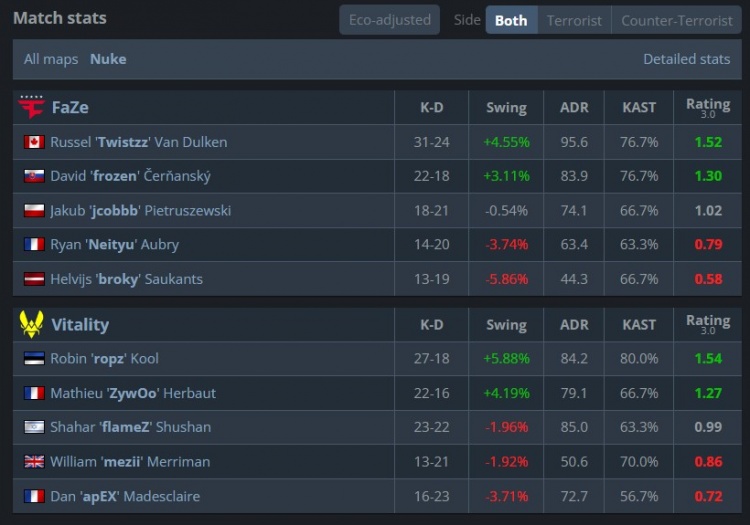
Task: Select the Both side filter
Action: click(x=511, y=20)
